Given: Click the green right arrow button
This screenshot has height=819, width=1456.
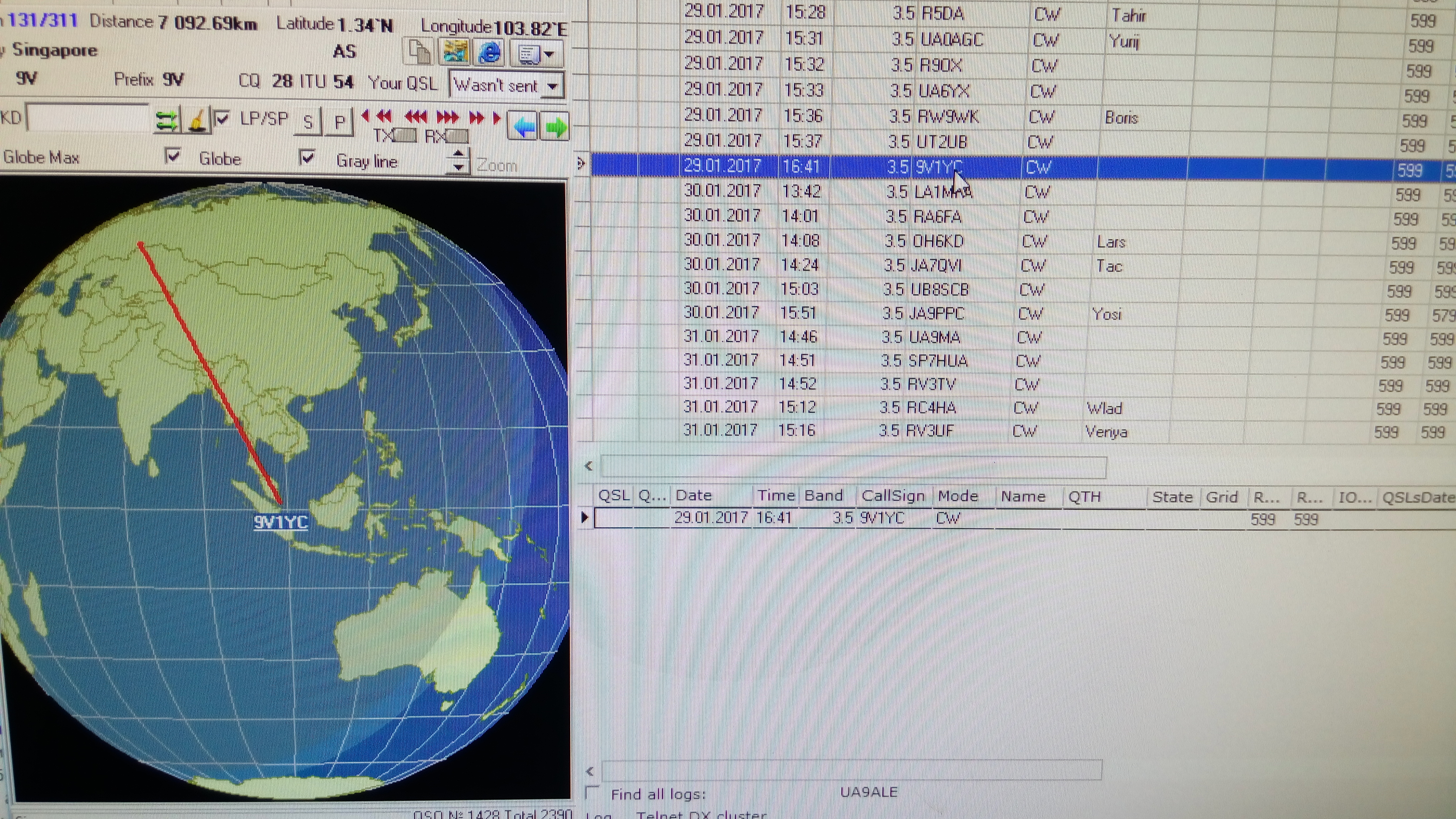Looking at the screenshot, I should [x=555, y=127].
